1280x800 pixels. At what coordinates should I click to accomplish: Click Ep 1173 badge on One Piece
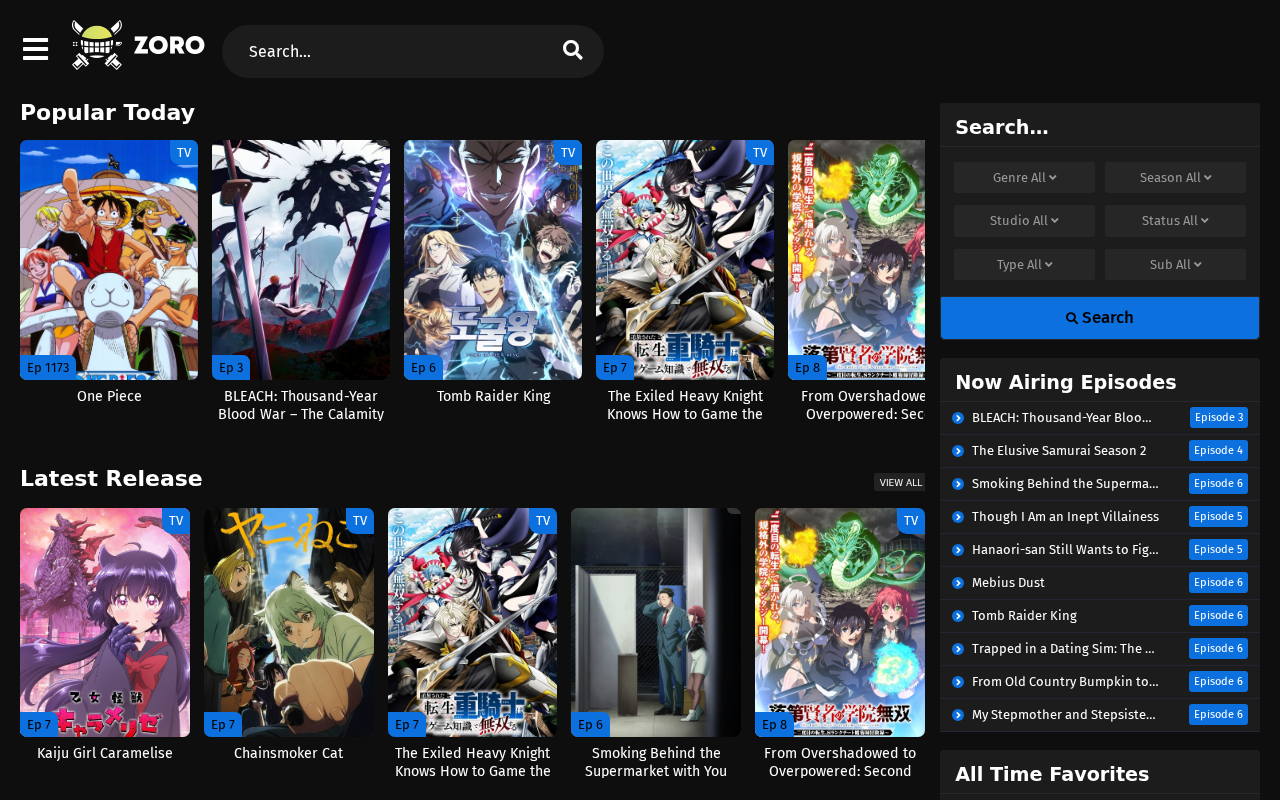(48, 368)
